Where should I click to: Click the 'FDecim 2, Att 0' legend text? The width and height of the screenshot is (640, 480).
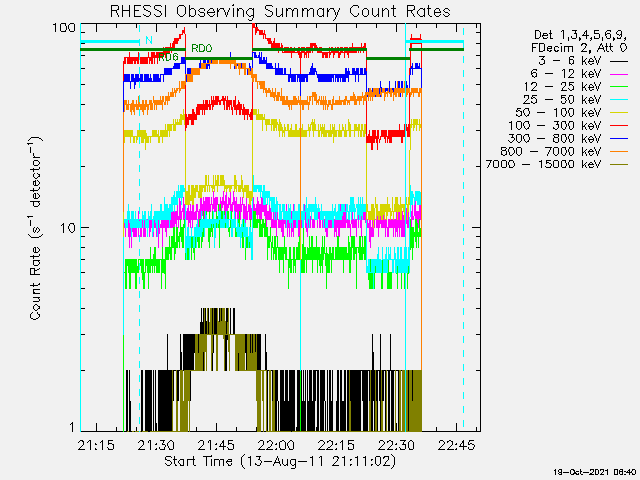pos(579,48)
